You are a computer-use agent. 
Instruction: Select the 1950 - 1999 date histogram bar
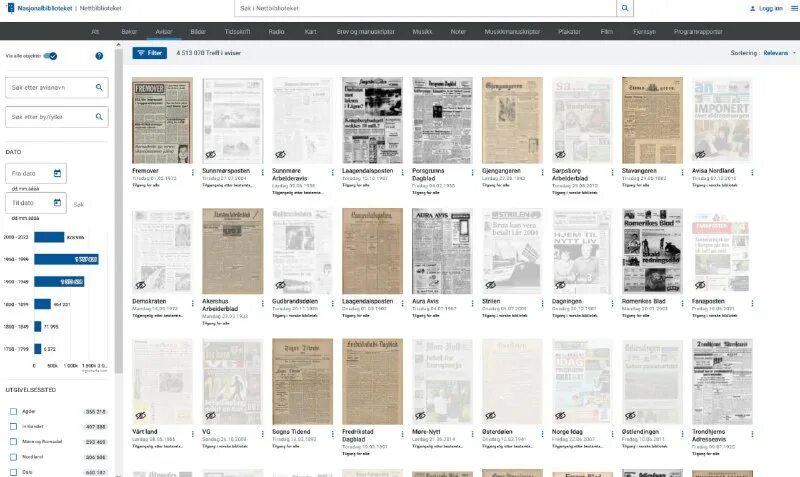[x=66, y=259]
